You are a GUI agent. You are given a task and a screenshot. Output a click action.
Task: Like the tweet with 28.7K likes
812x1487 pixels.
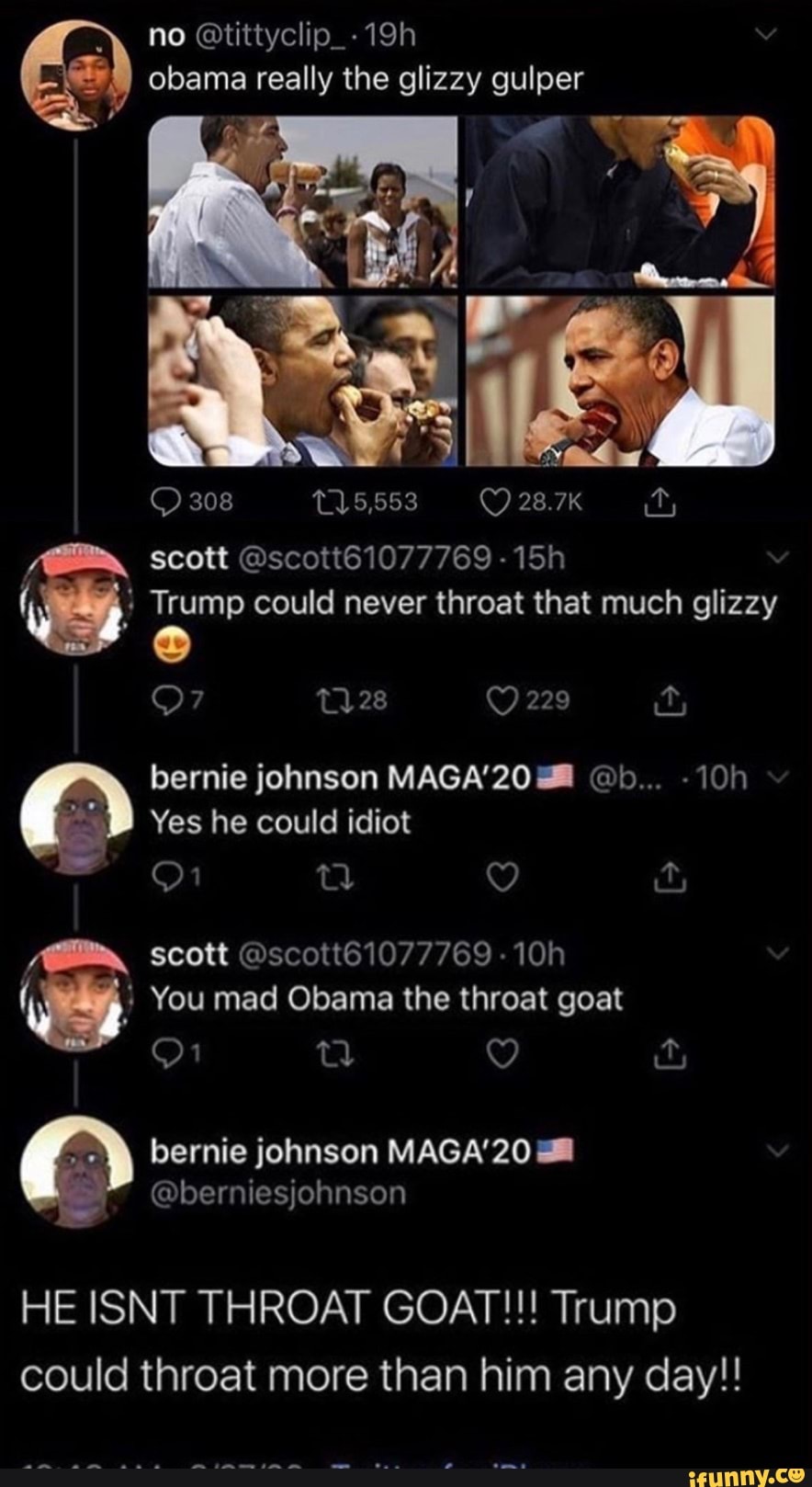496,502
